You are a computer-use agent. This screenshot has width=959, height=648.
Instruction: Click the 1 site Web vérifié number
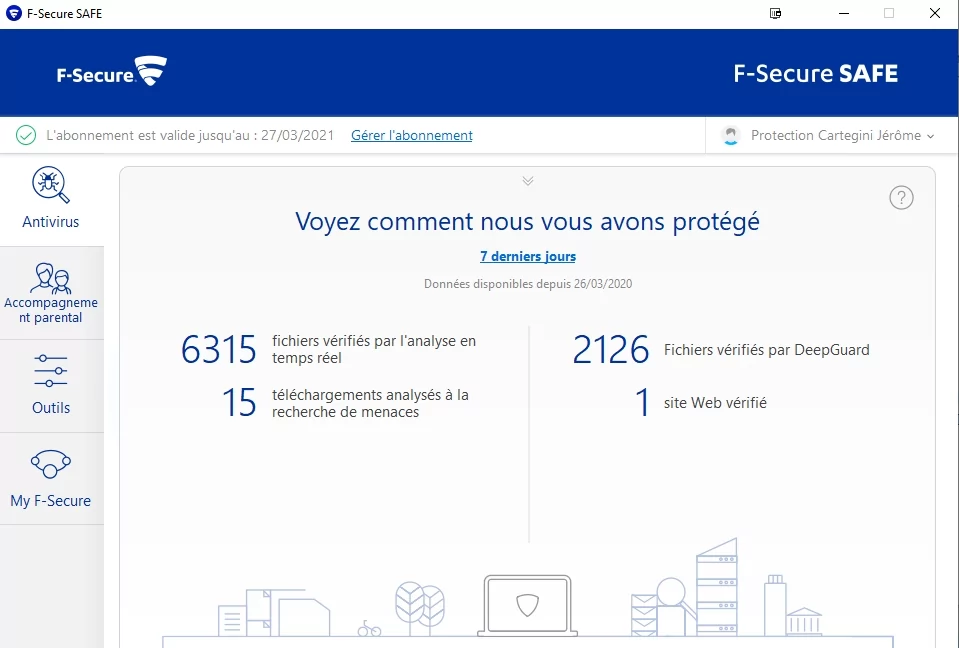(642, 403)
